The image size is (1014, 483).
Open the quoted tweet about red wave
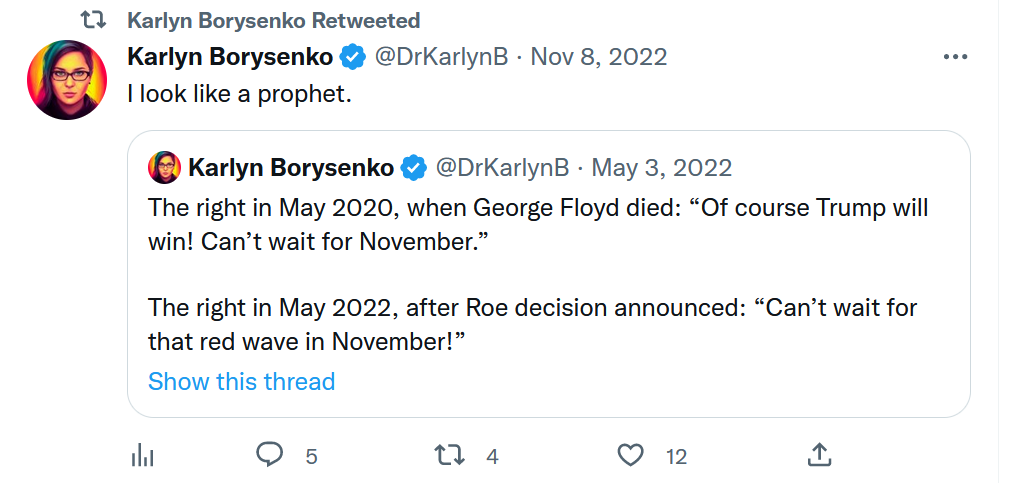point(548,274)
